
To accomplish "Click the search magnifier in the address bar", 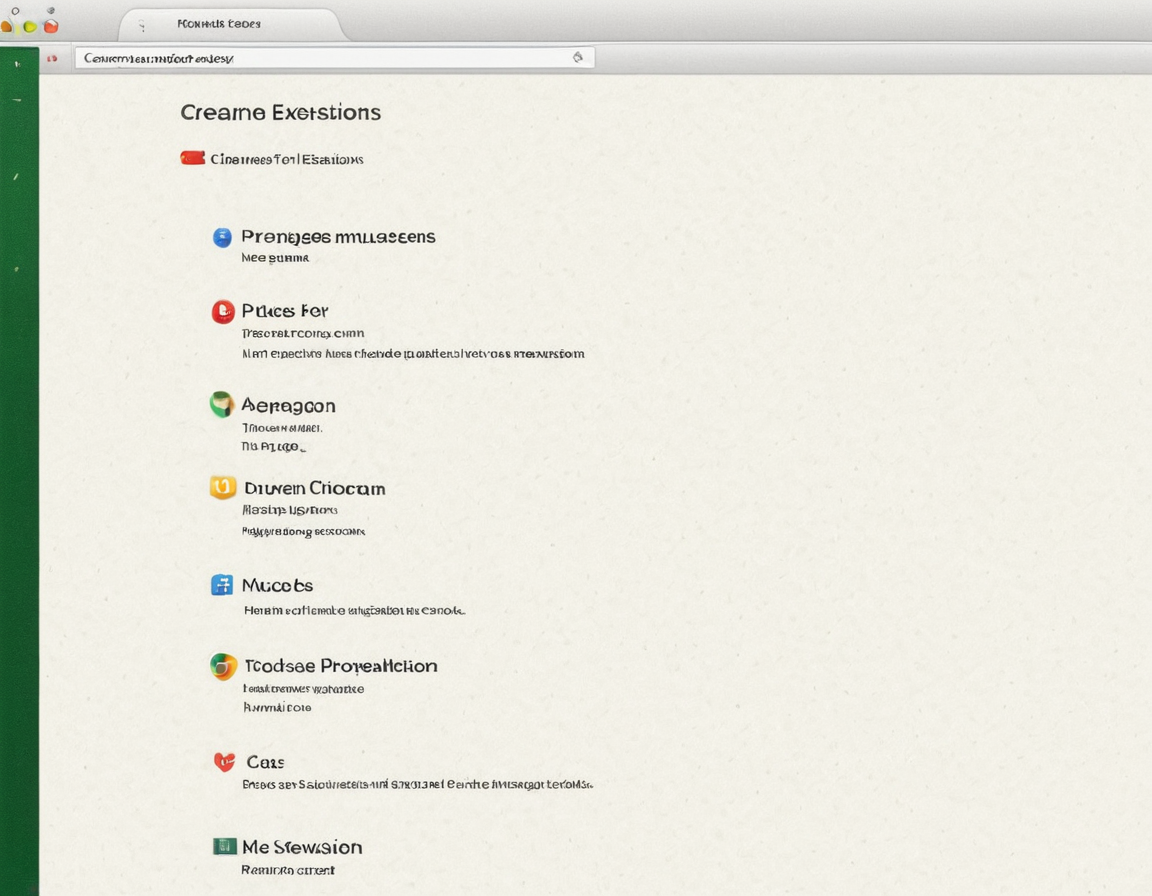I will (x=578, y=58).
